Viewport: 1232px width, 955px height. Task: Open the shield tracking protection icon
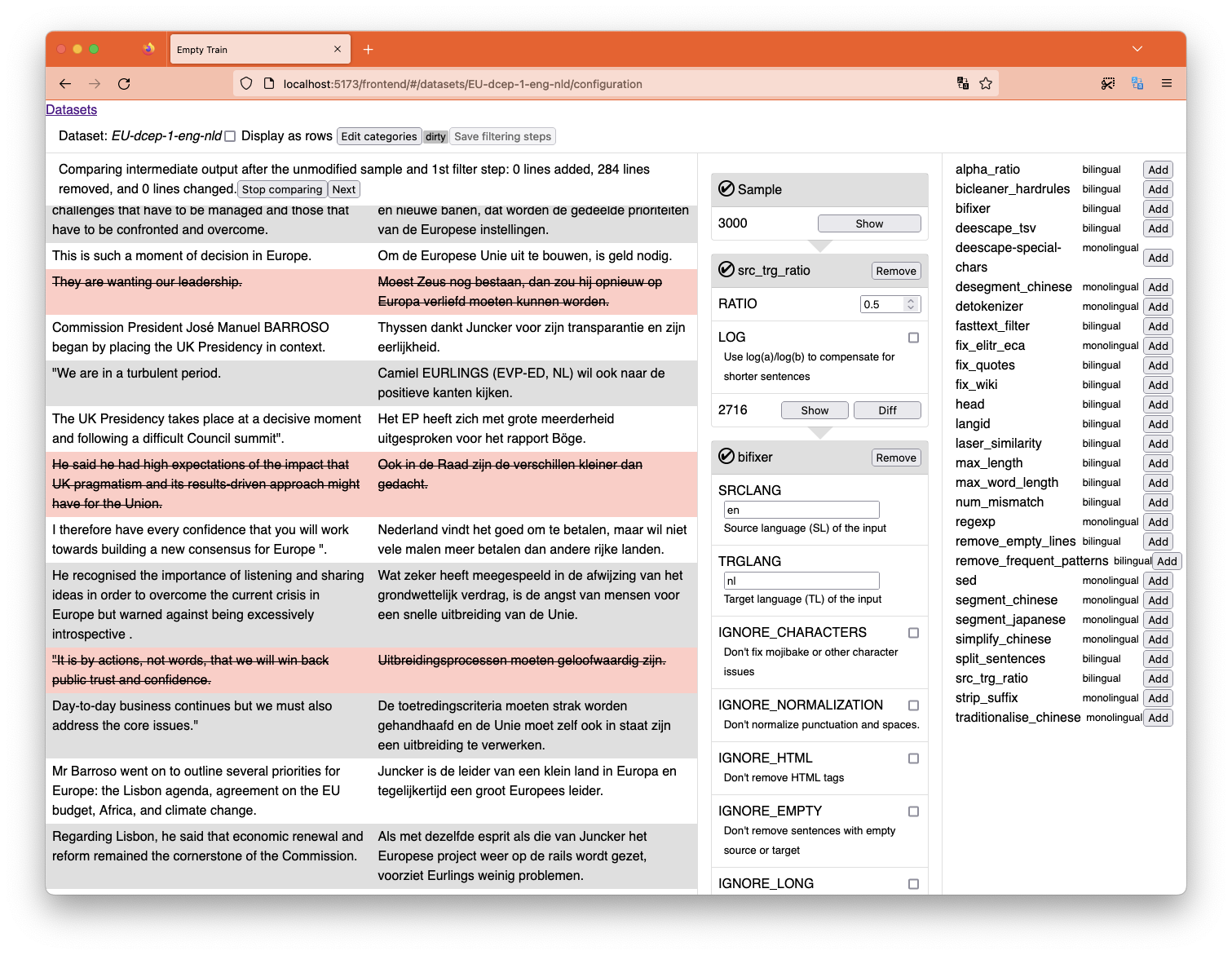[x=246, y=84]
